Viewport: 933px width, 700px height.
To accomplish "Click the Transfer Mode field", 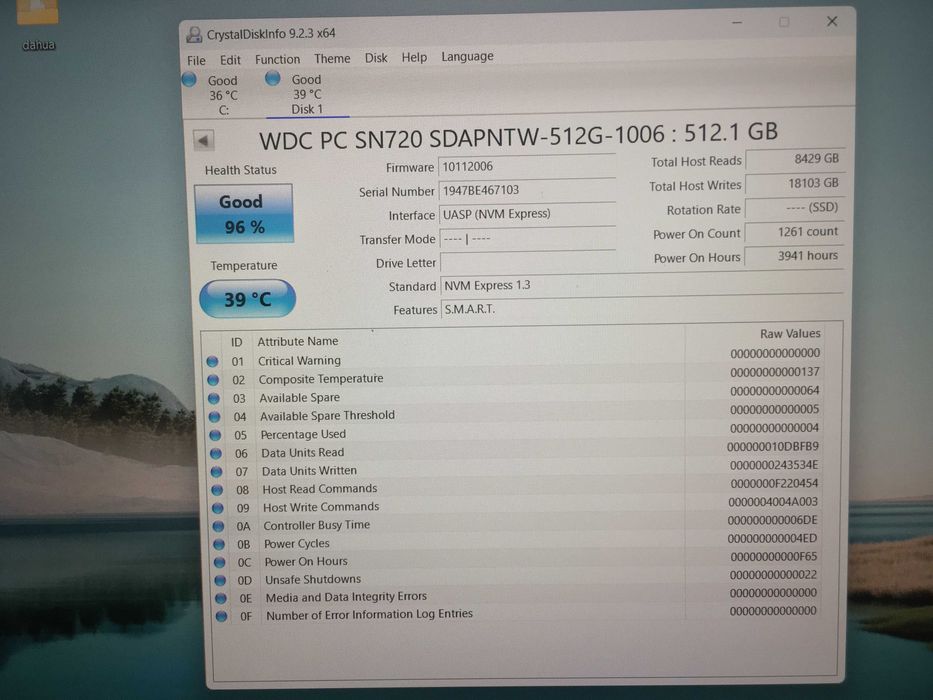I will click(x=528, y=238).
